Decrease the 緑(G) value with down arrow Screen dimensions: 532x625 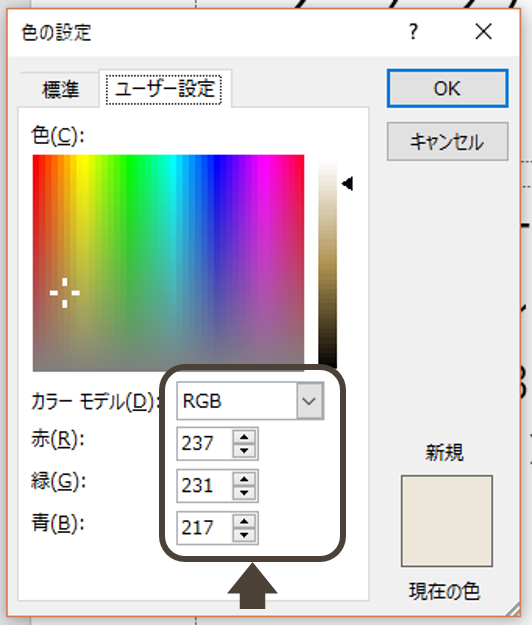coord(244,493)
